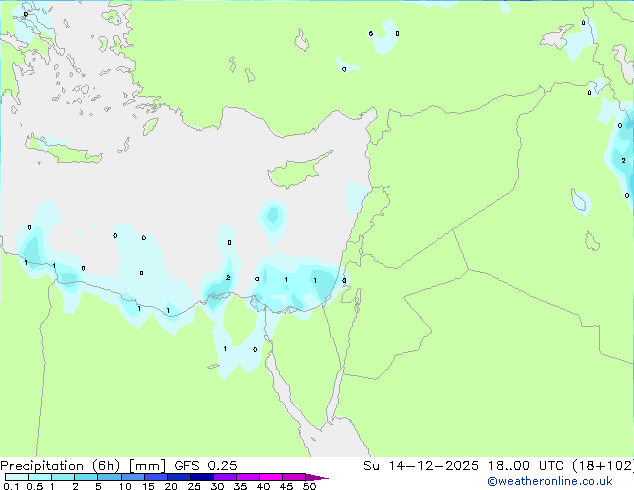Pick the legend swatch between 10 and 15
Screen dimensions: 634x490
pyautogui.click(x=132, y=477)
